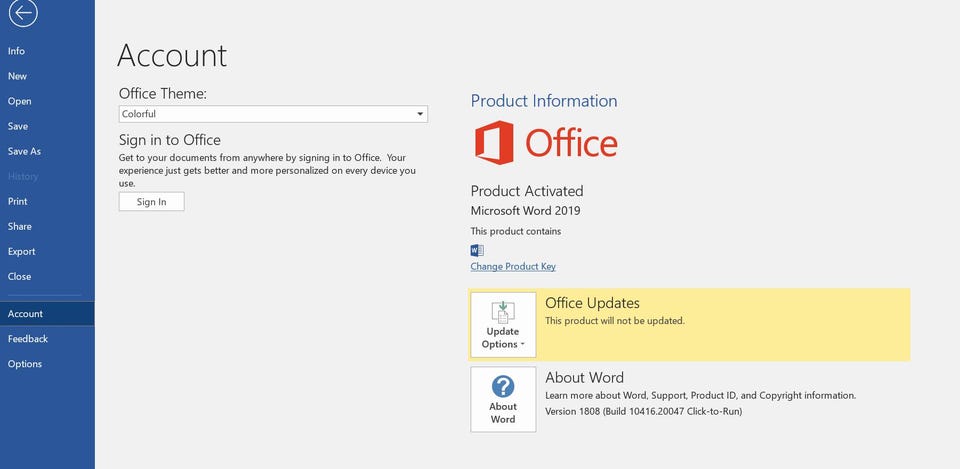The width and height of the screenshot is (960, 469).
Task: Open Word Options
Action: (x=47, y=364)
